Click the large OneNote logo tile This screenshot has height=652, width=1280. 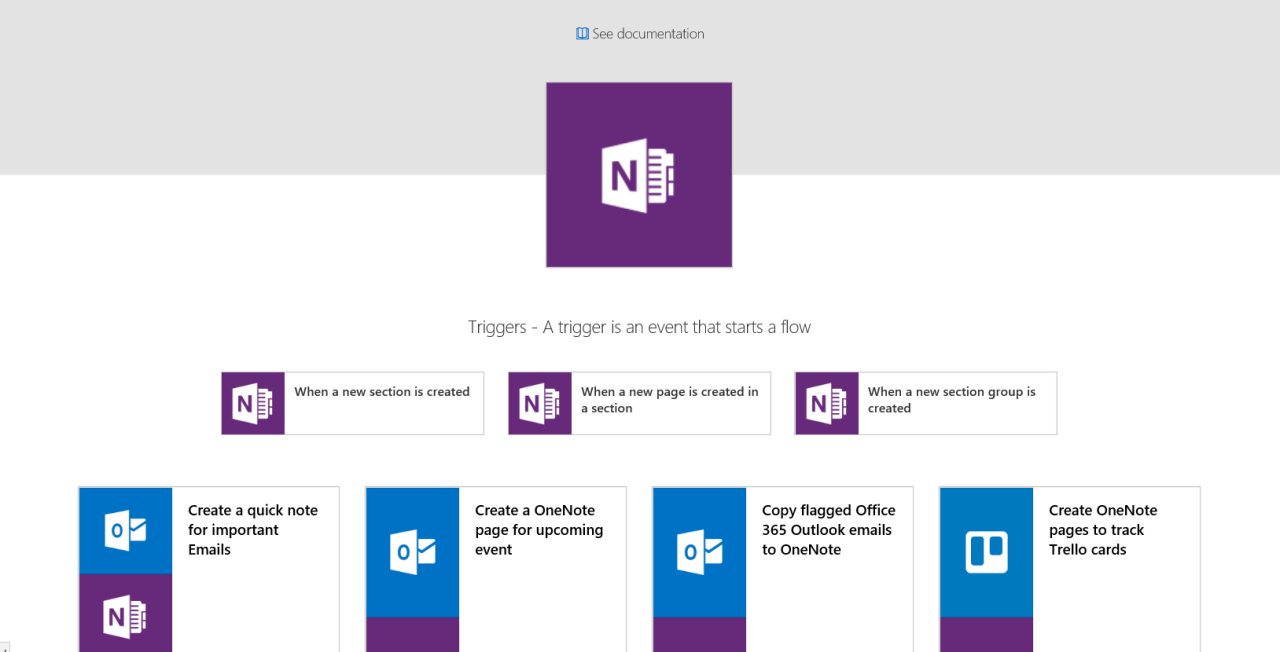[639, 175]
